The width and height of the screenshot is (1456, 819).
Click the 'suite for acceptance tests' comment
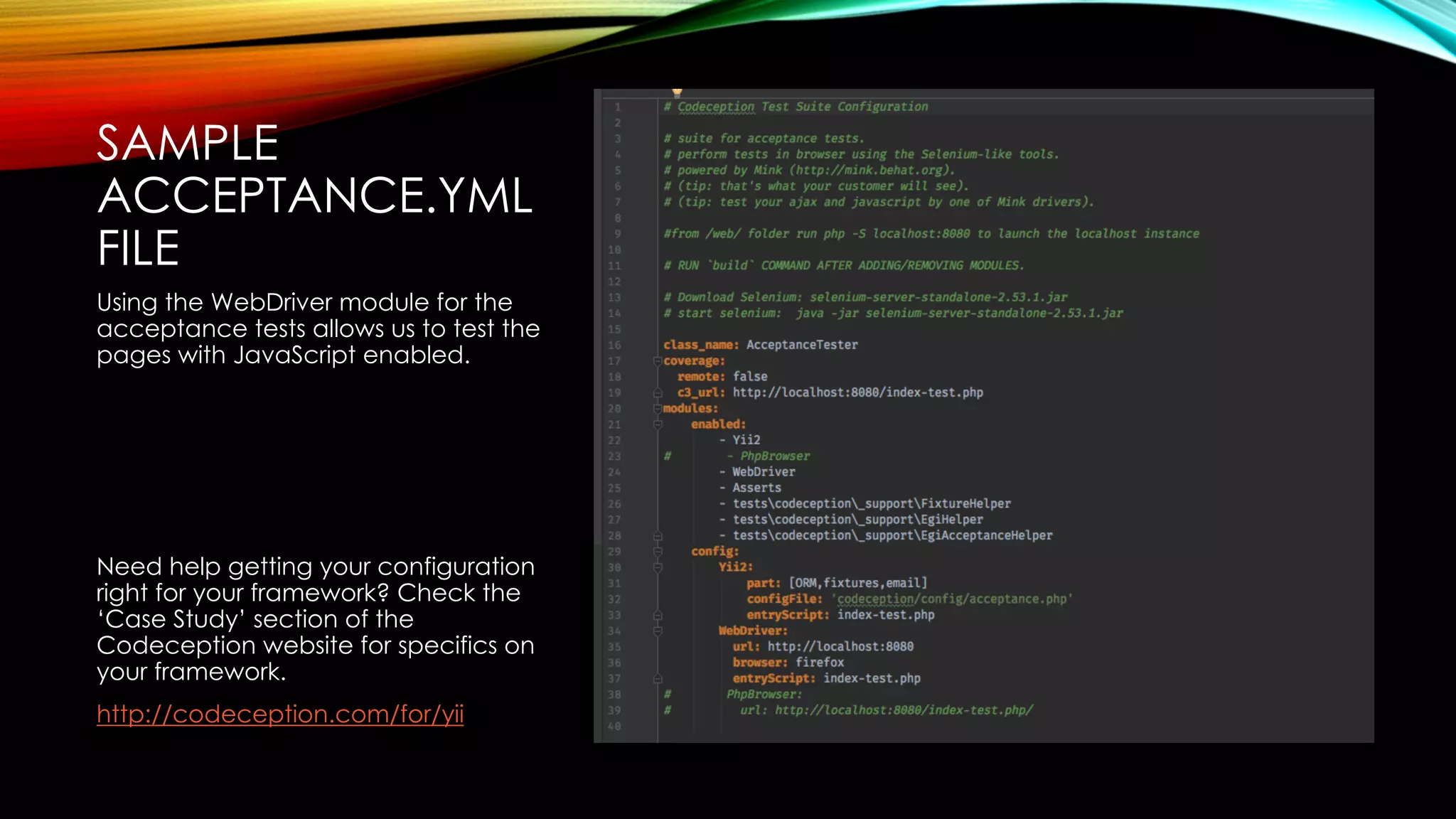pos(764,139)
